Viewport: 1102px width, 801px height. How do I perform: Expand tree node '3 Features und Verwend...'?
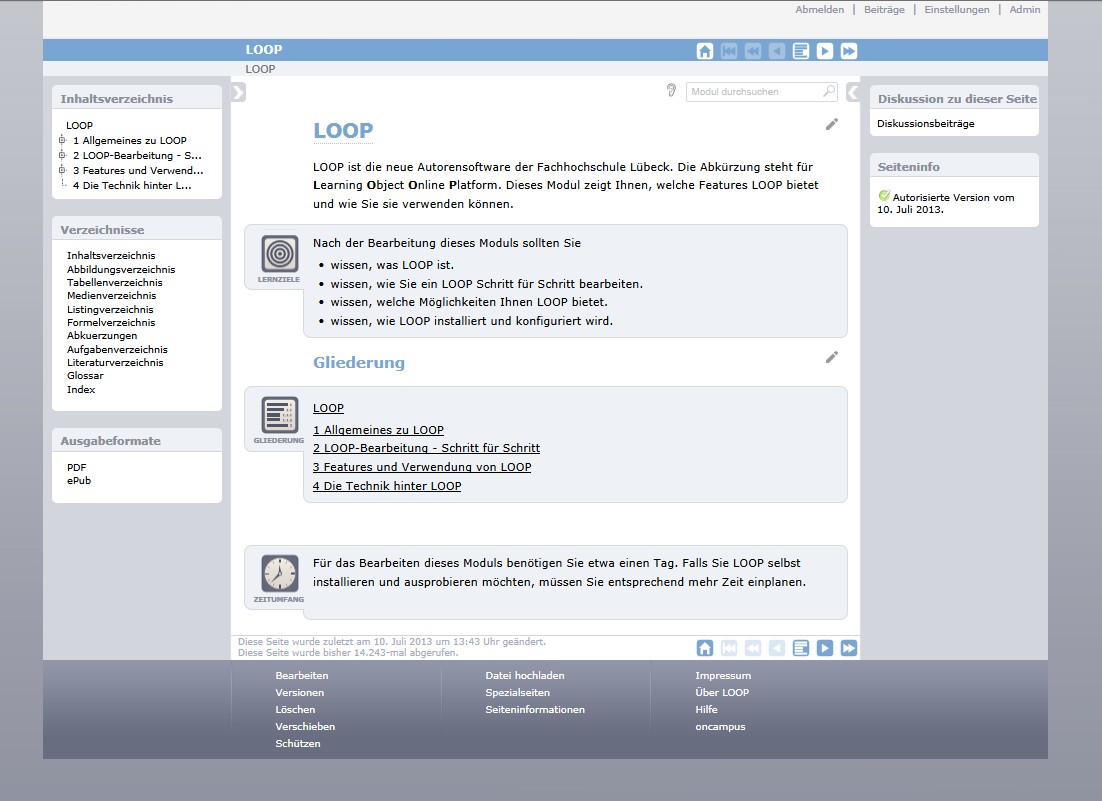click(62, 170)
